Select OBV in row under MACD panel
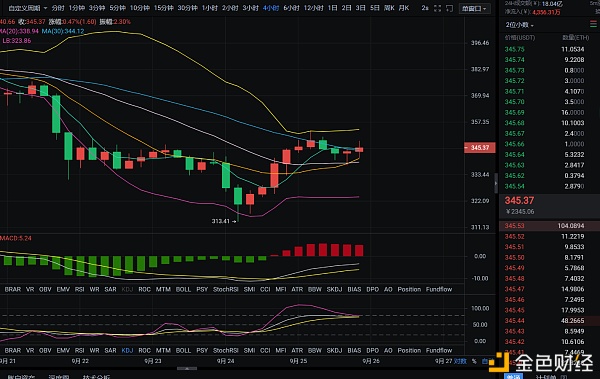Image resolution: width=600 pixels, height=379 pixels. pyautogui.click(x=45, y=289)
